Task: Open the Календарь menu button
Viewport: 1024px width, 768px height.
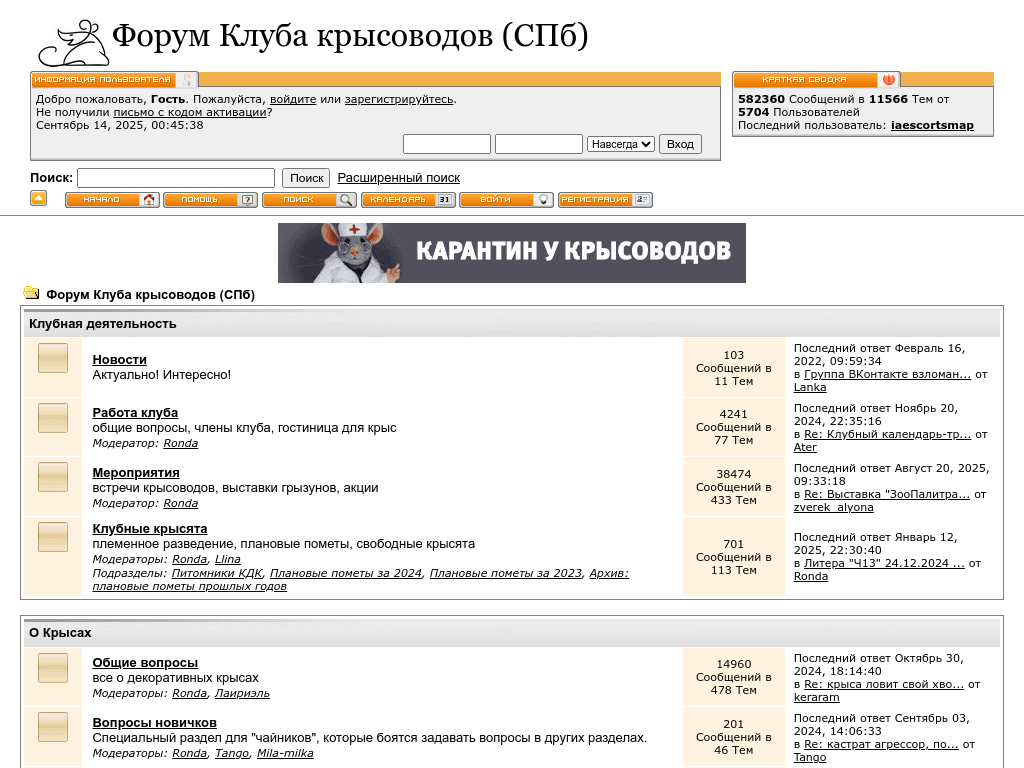Action: (x=408, y=200)
